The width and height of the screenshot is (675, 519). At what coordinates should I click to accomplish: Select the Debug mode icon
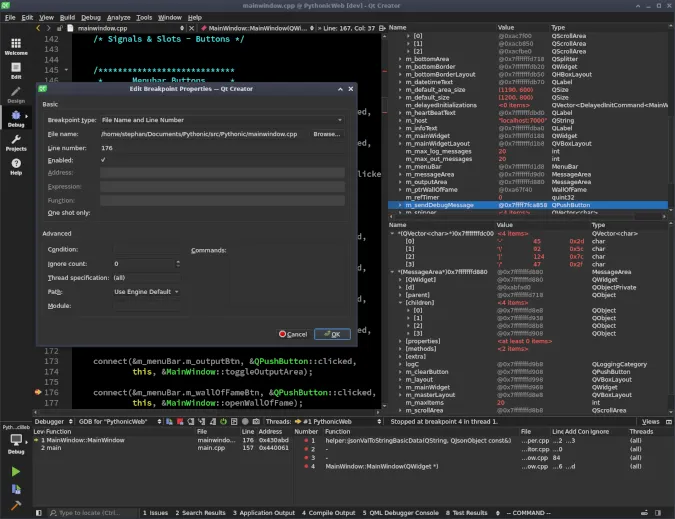pos(16,119)
